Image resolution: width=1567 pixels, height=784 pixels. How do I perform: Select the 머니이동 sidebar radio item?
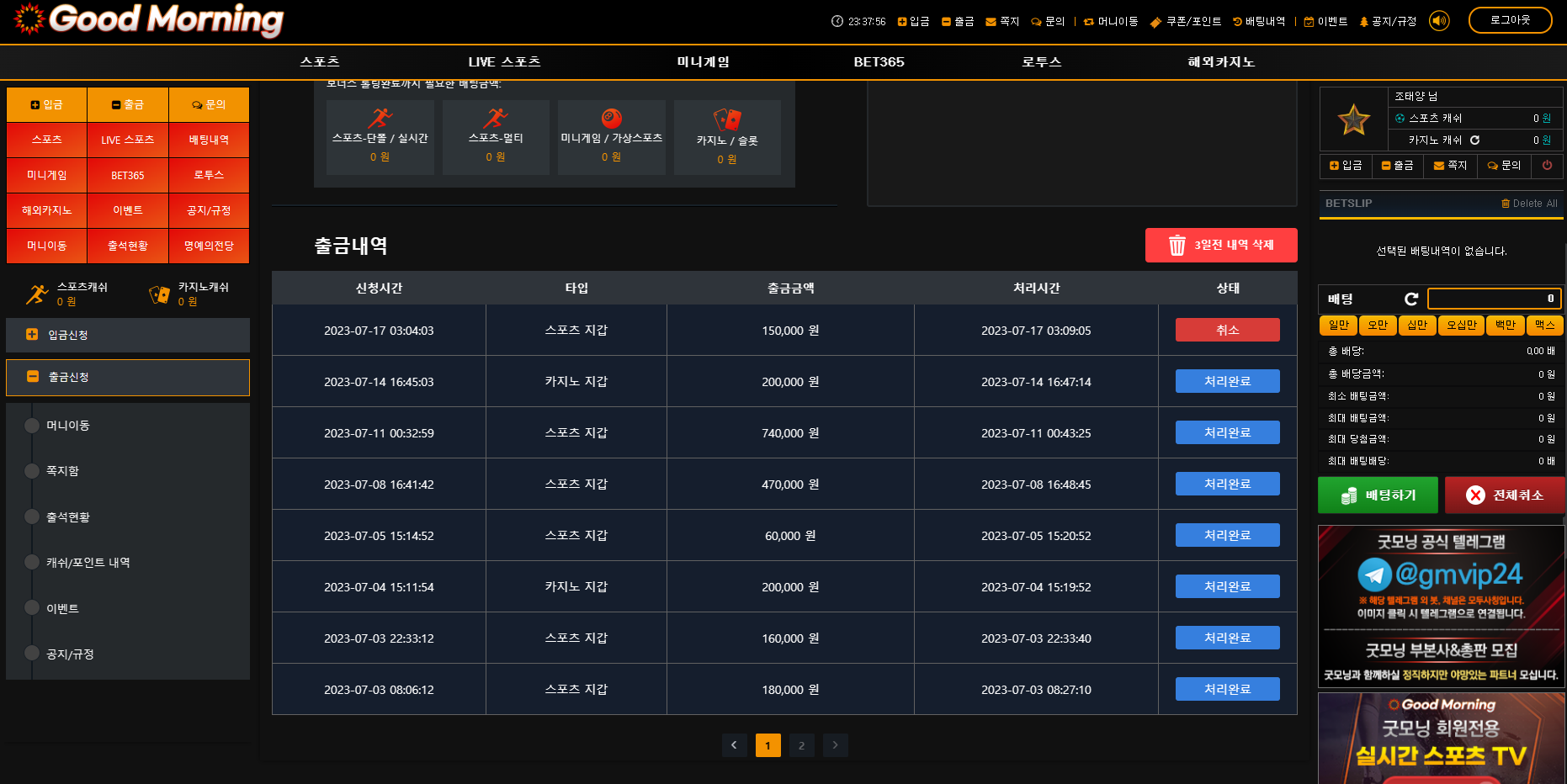[x=32, y=426]
